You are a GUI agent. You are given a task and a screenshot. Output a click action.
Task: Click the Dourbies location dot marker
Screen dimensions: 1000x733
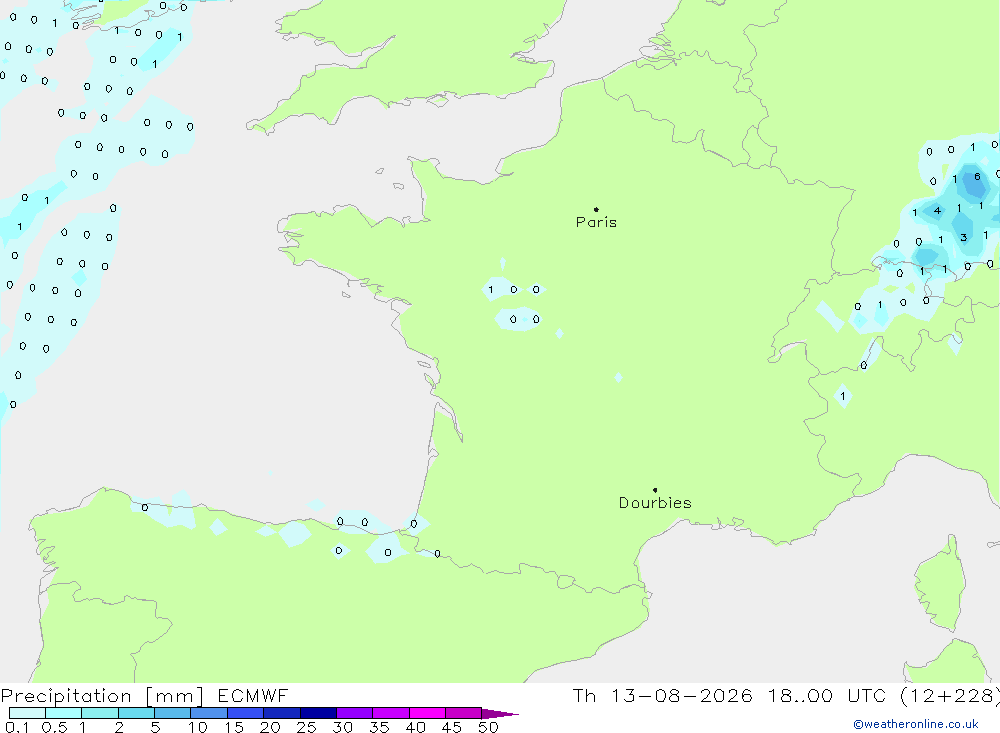(655, 490)
